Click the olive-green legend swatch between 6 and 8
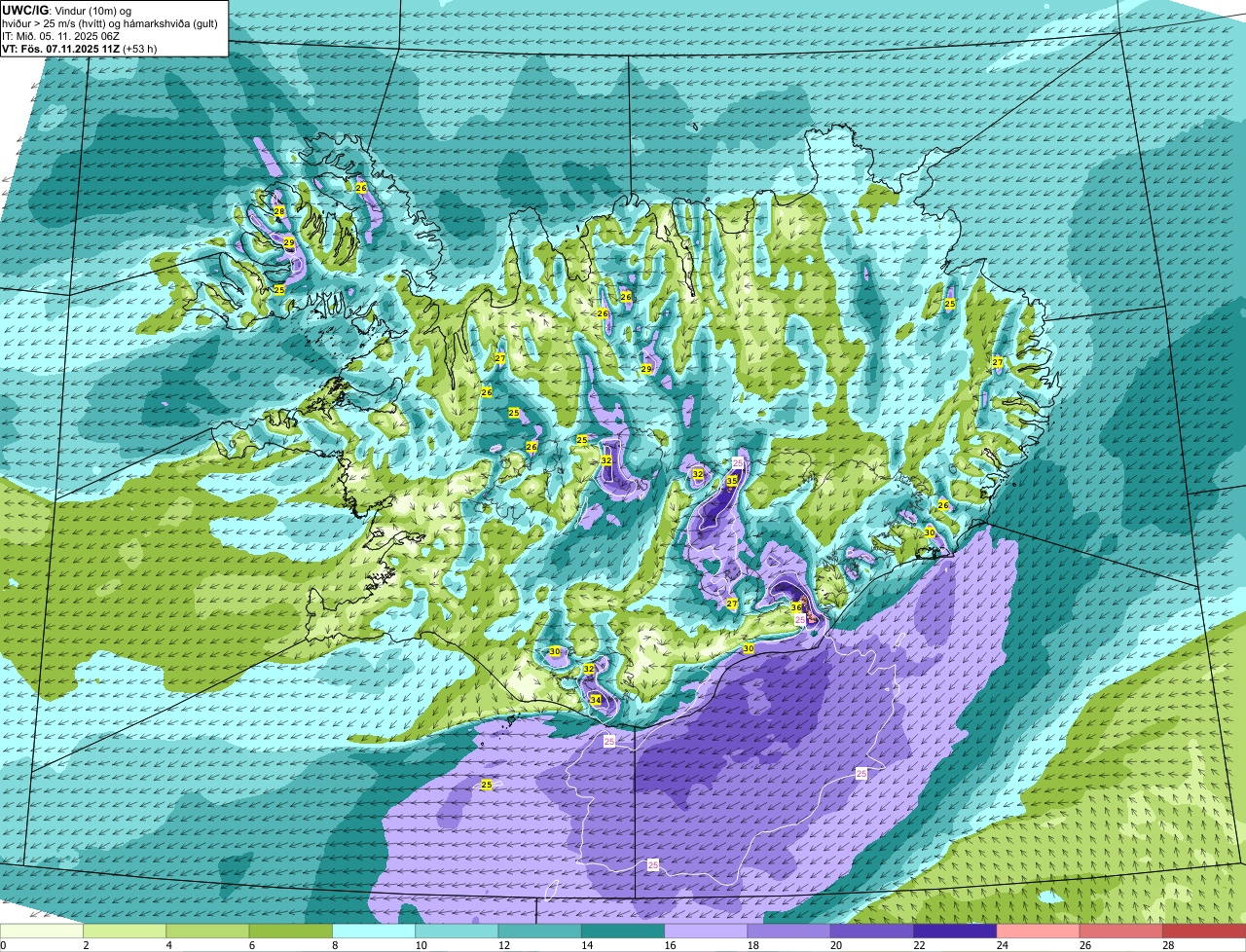 291,931
